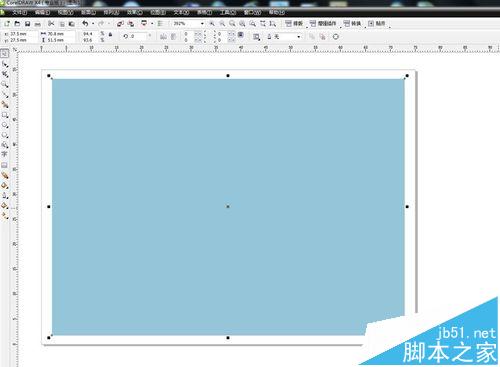Image resolution: width=500 pixels, height=367 pixels.
Task: Open the outline width dropdown showing 无
Action: [x=299, y=37]
